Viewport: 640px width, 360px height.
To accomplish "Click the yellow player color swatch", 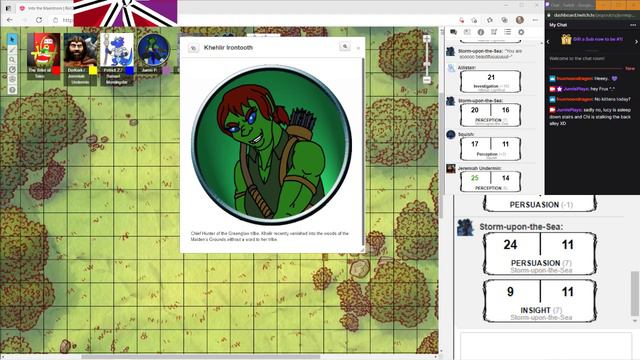I will click(93, 71).
